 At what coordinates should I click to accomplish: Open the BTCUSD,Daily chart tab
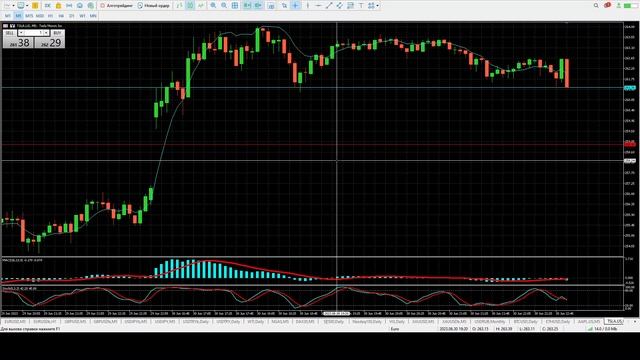click(x=525, y=322)
